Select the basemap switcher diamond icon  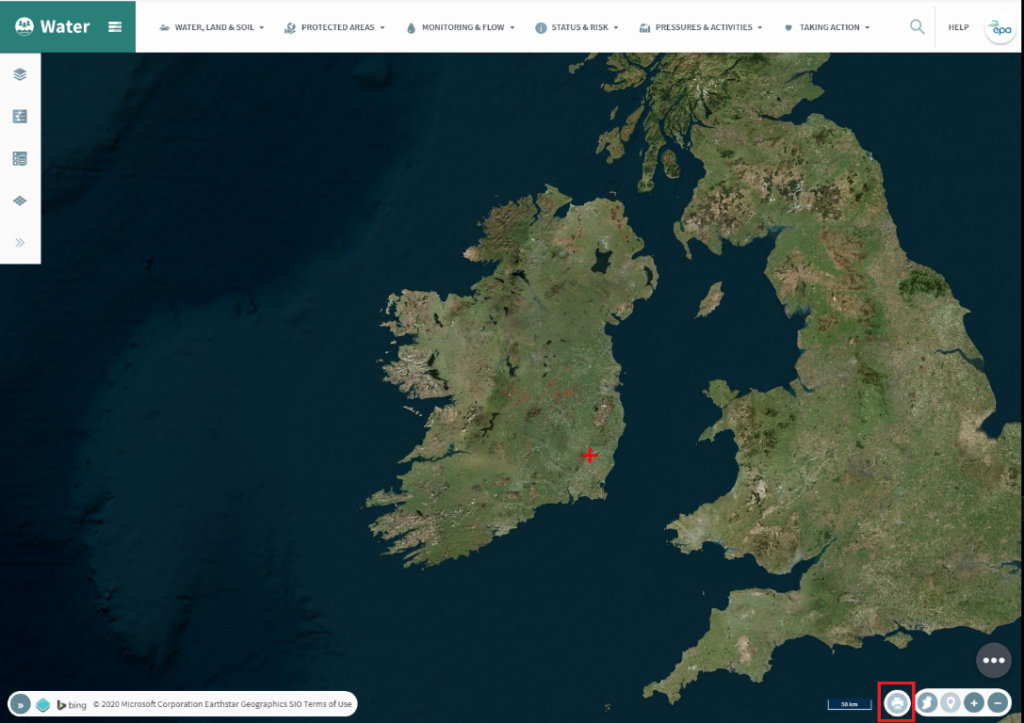[x=20, y=199]
